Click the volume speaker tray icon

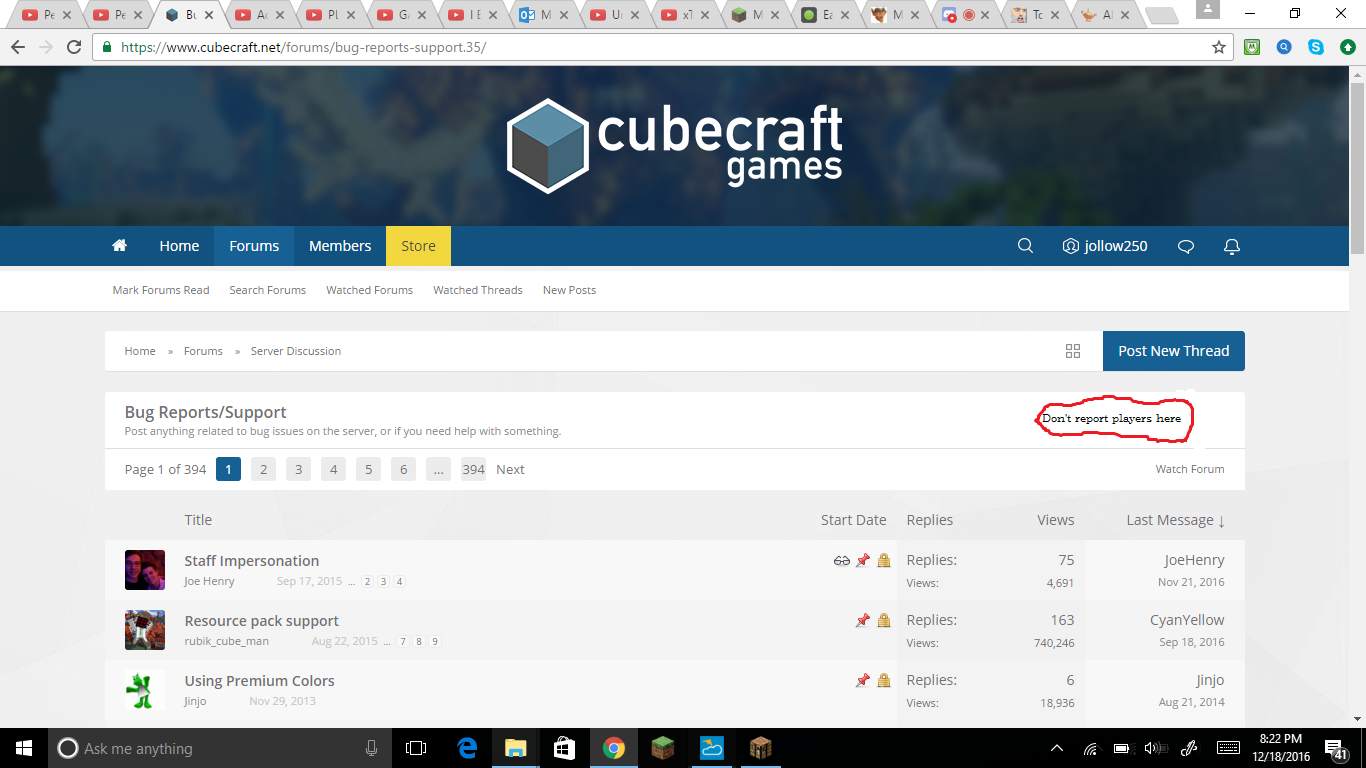(1152, 748)
